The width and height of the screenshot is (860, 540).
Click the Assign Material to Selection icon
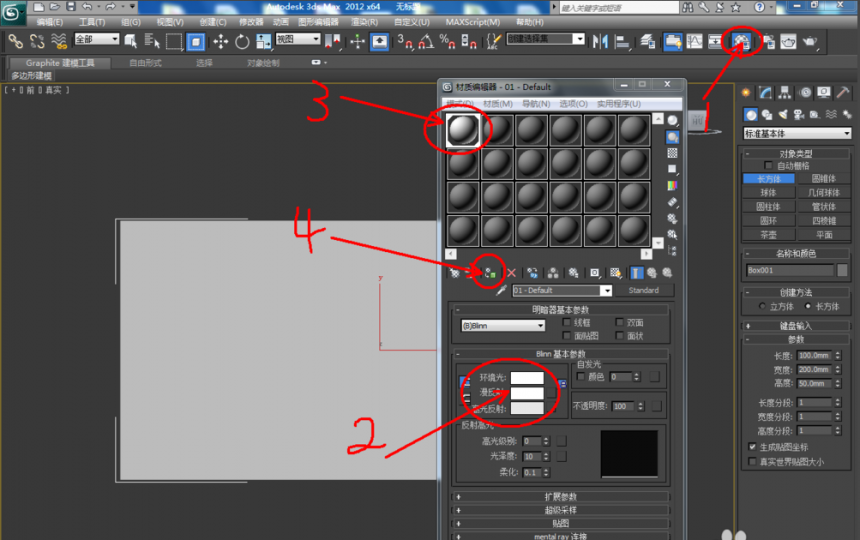pyautogui.click(x=490, y=272)
